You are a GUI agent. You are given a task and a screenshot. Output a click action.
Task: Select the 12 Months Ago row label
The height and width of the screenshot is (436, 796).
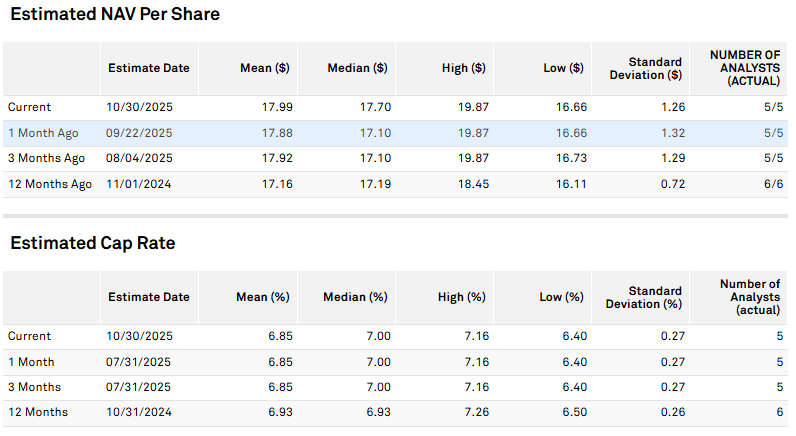coord(49,184)
